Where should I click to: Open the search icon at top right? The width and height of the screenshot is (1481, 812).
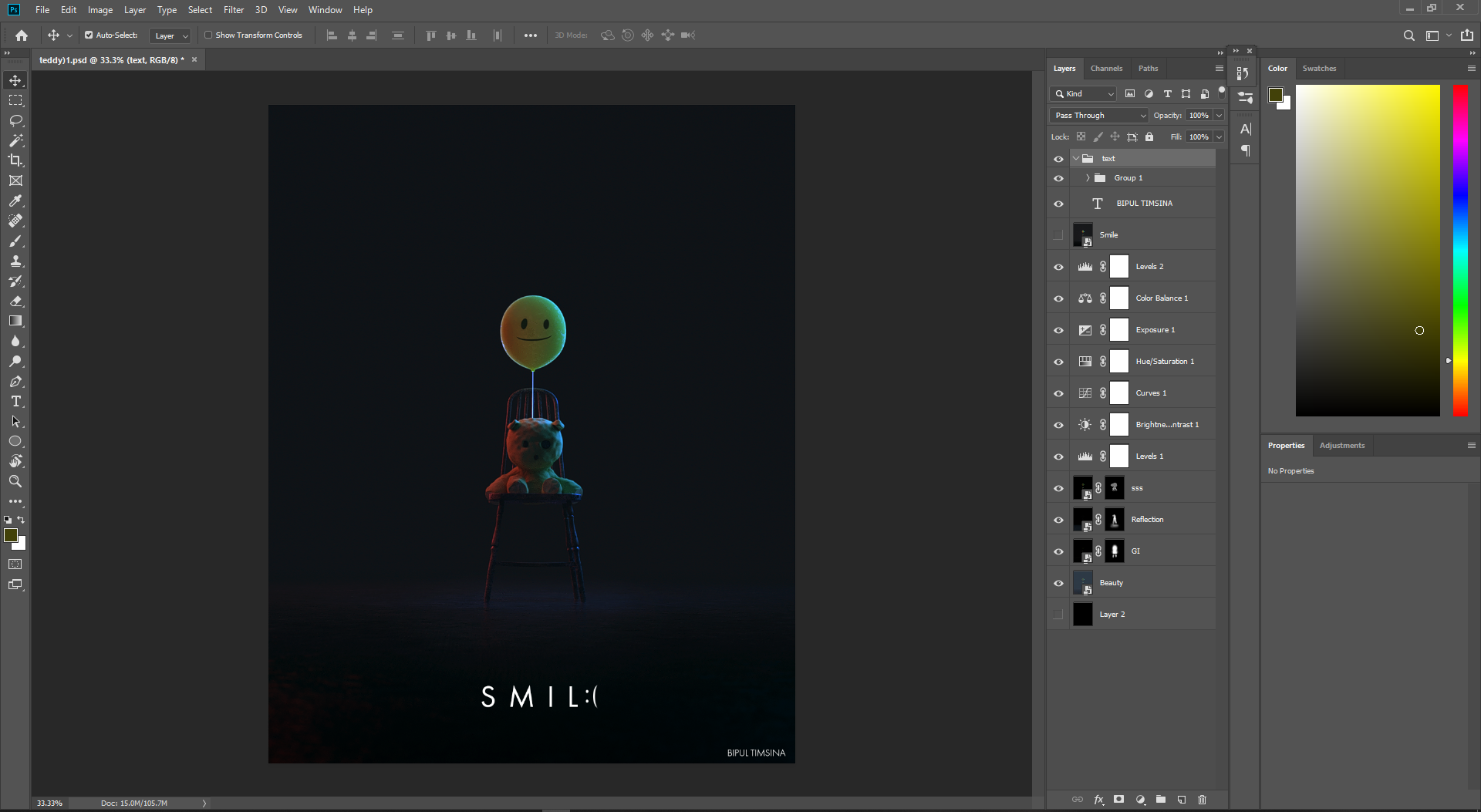(1408, 35)
